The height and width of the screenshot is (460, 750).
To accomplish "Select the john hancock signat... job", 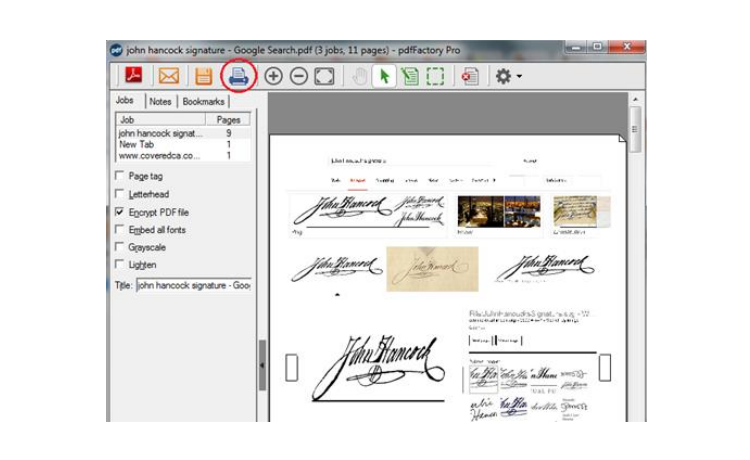I will tap(183, 133).
